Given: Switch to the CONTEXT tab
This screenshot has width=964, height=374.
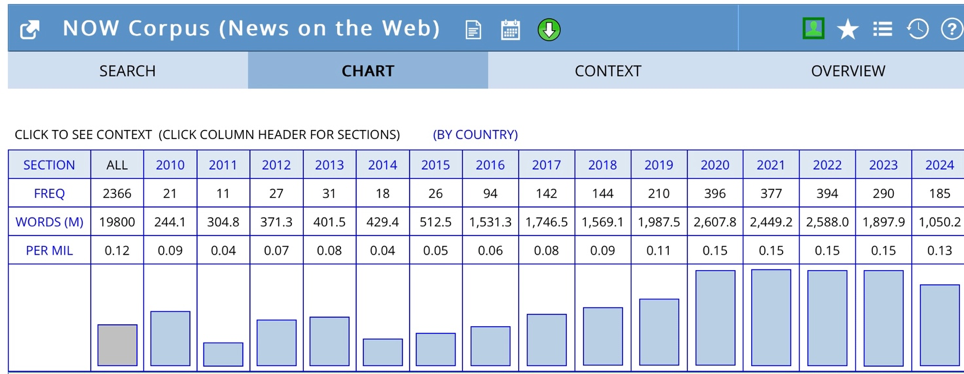Looking at the screenshot, I should click(608, 71).
